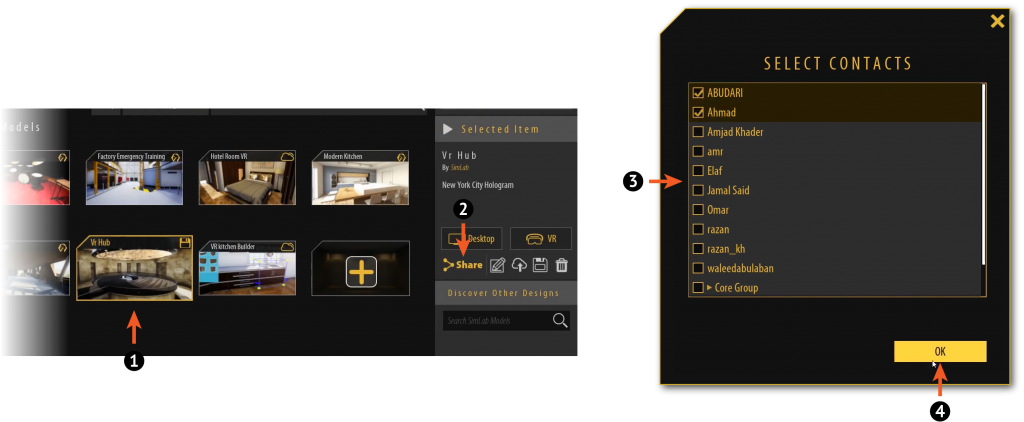Open the Discover Other Designs section
Image resolution: width=1024 pixels, height=422 pixels.
[x=503, y=293]
